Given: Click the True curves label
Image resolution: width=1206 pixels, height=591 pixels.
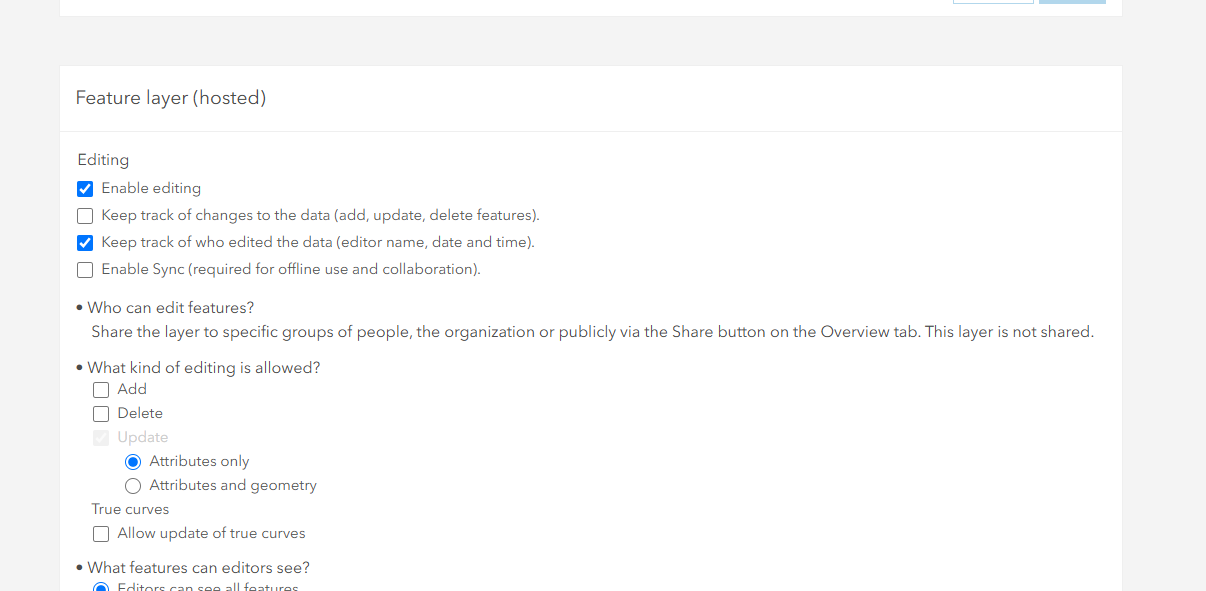Looking at the screenshot, I should coord(130,509).
